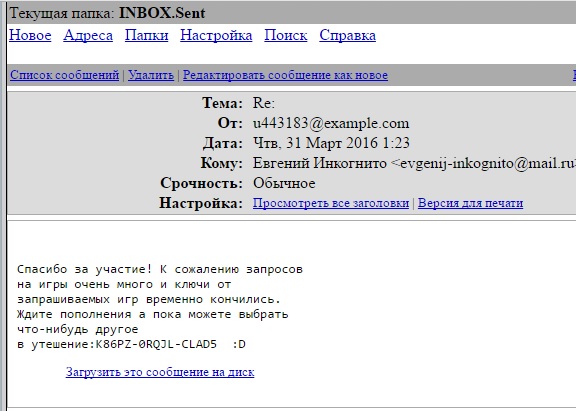Open the Справка help link
This screenshot has height=411, width=576.
[x=348, y=36]
